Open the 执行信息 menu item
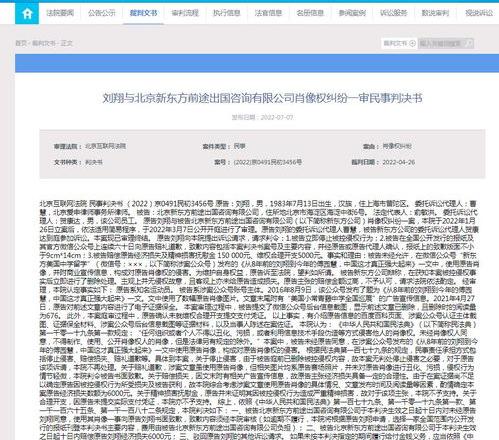The image size is (499, 440). [x=227, y=13]
